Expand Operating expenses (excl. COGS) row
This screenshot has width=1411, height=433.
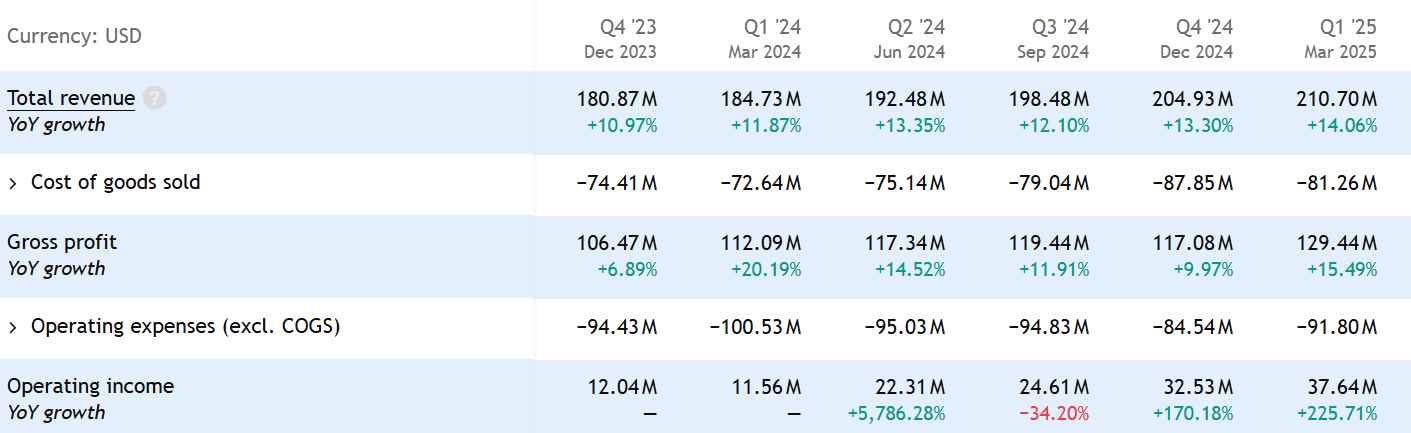click(14, 327)
